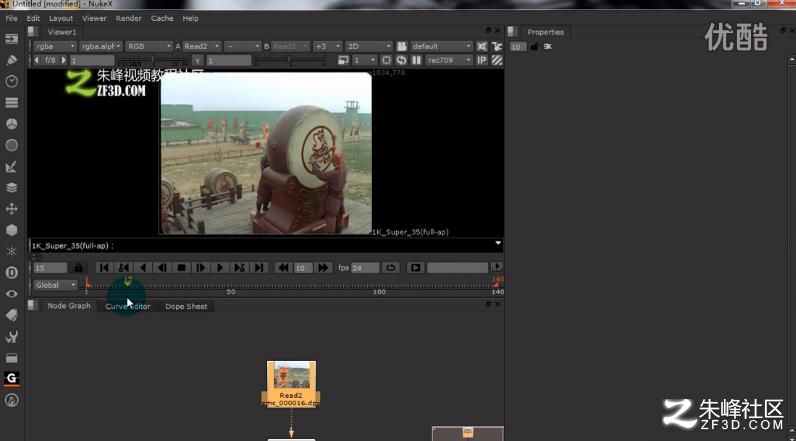Jump to the last frame

[x=259, y=267]
